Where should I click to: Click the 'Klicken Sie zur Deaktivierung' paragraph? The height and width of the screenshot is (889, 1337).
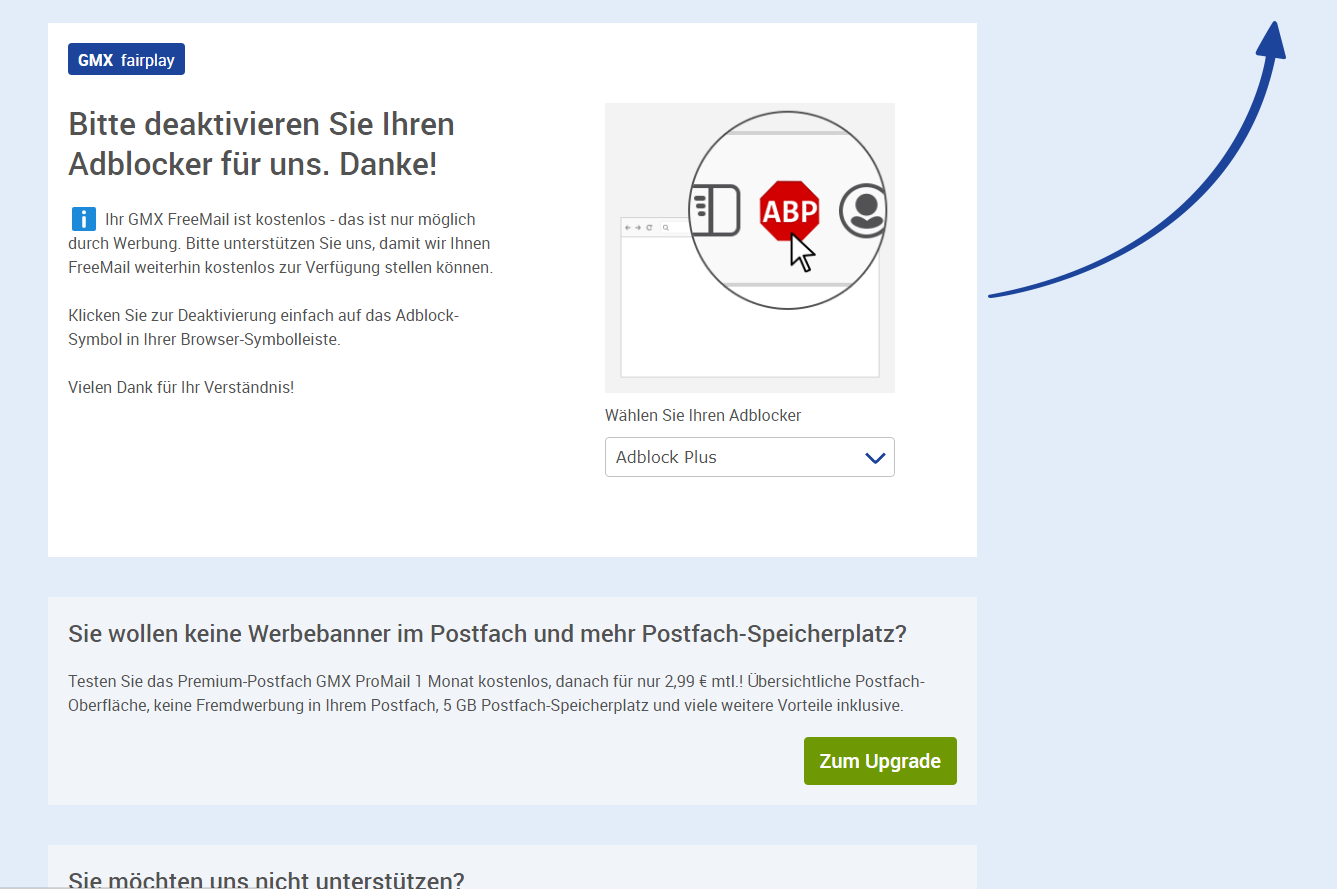(x=263, y=327)
